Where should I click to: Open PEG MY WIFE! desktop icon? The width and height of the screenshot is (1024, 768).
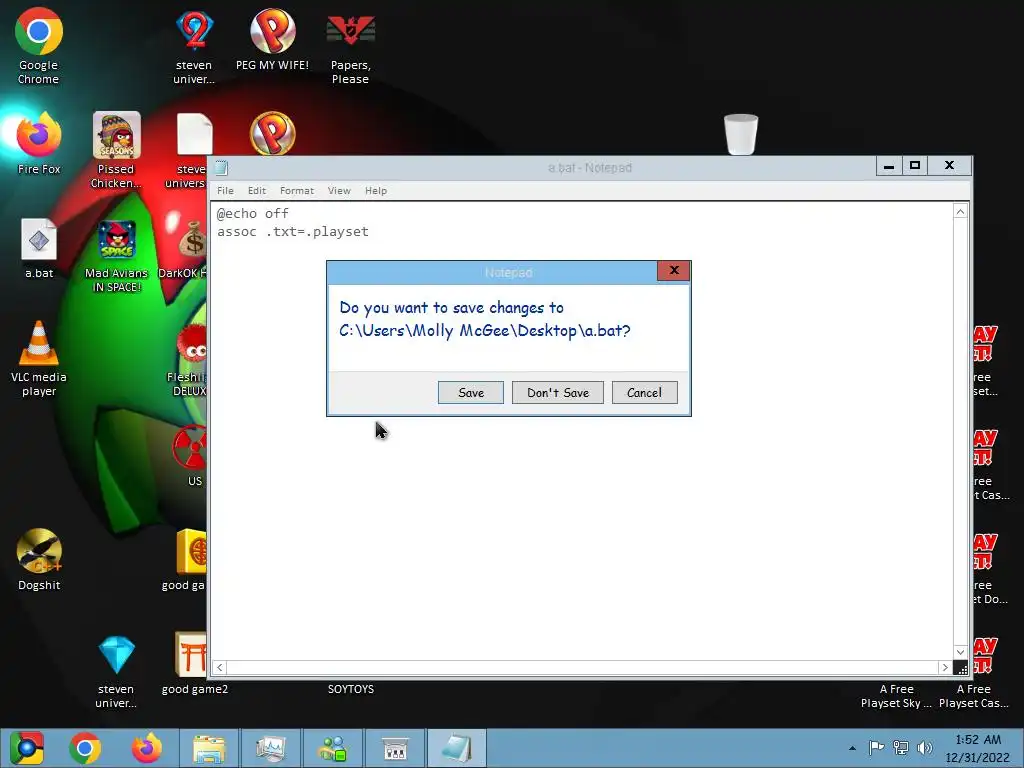pos(272,39)
